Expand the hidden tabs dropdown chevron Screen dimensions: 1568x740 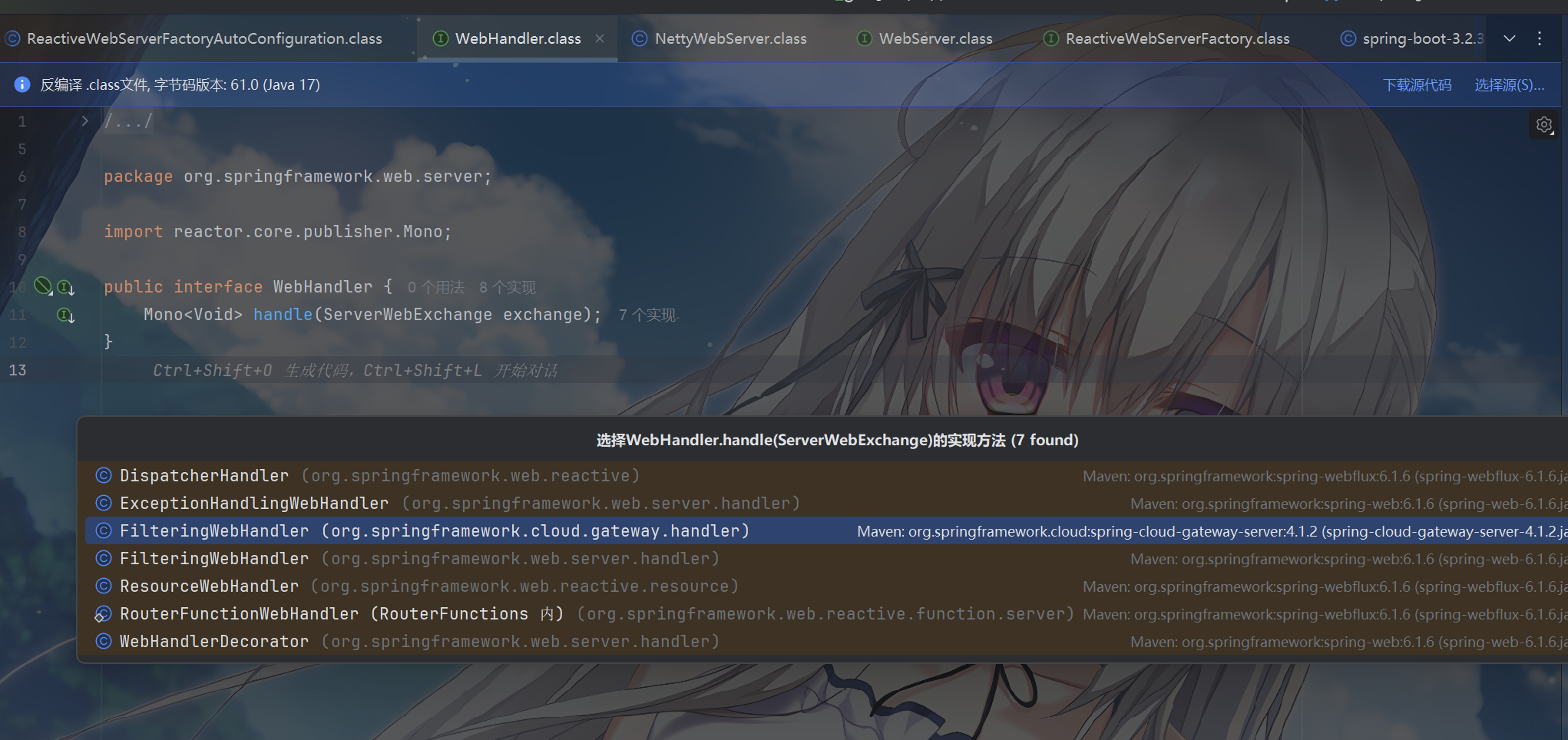(x=1510, y=38)
